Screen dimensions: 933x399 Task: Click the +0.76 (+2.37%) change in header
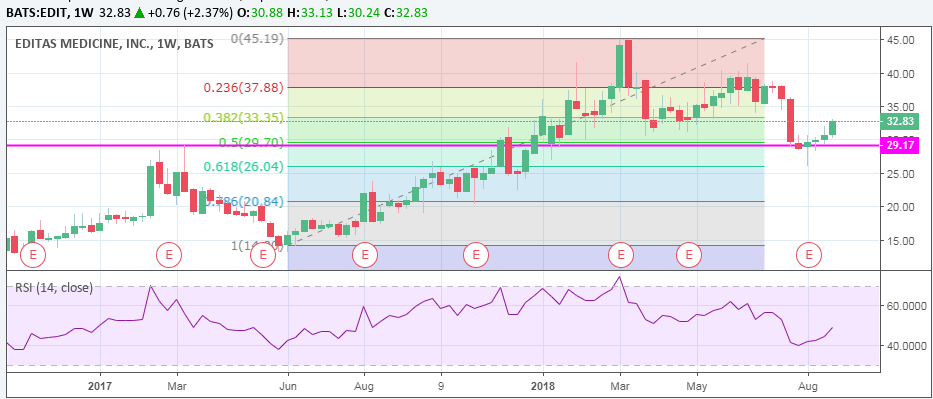click(x=190, y=12)
